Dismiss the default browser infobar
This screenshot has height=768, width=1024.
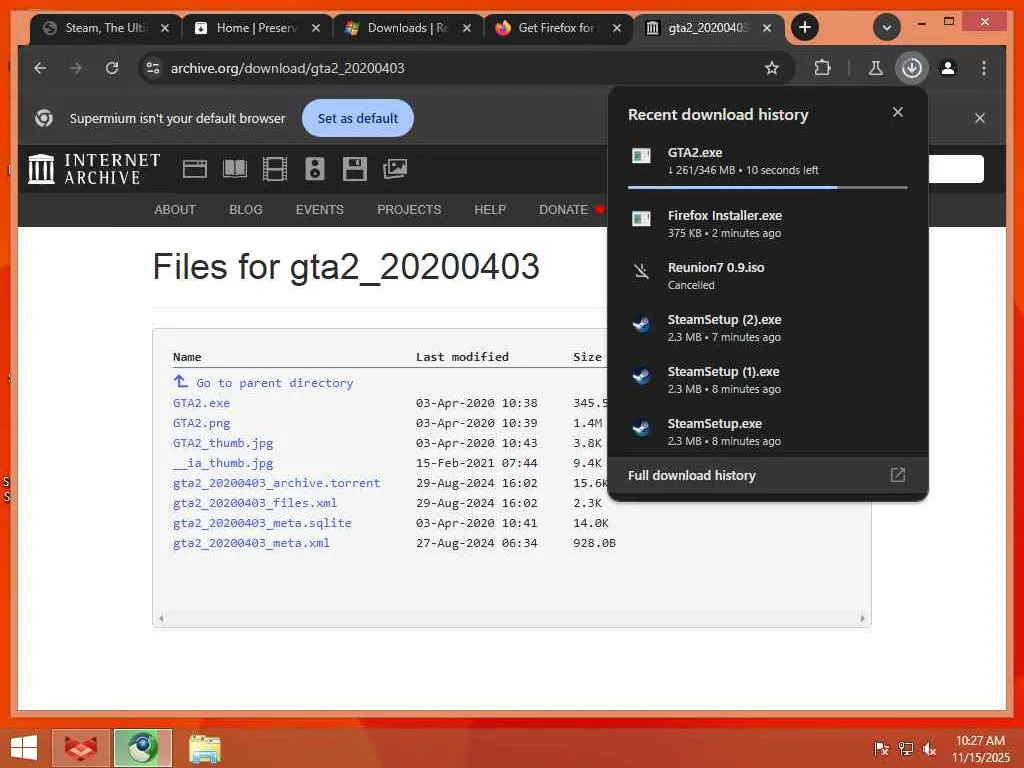pyautogui.click(x=980, y=118)
